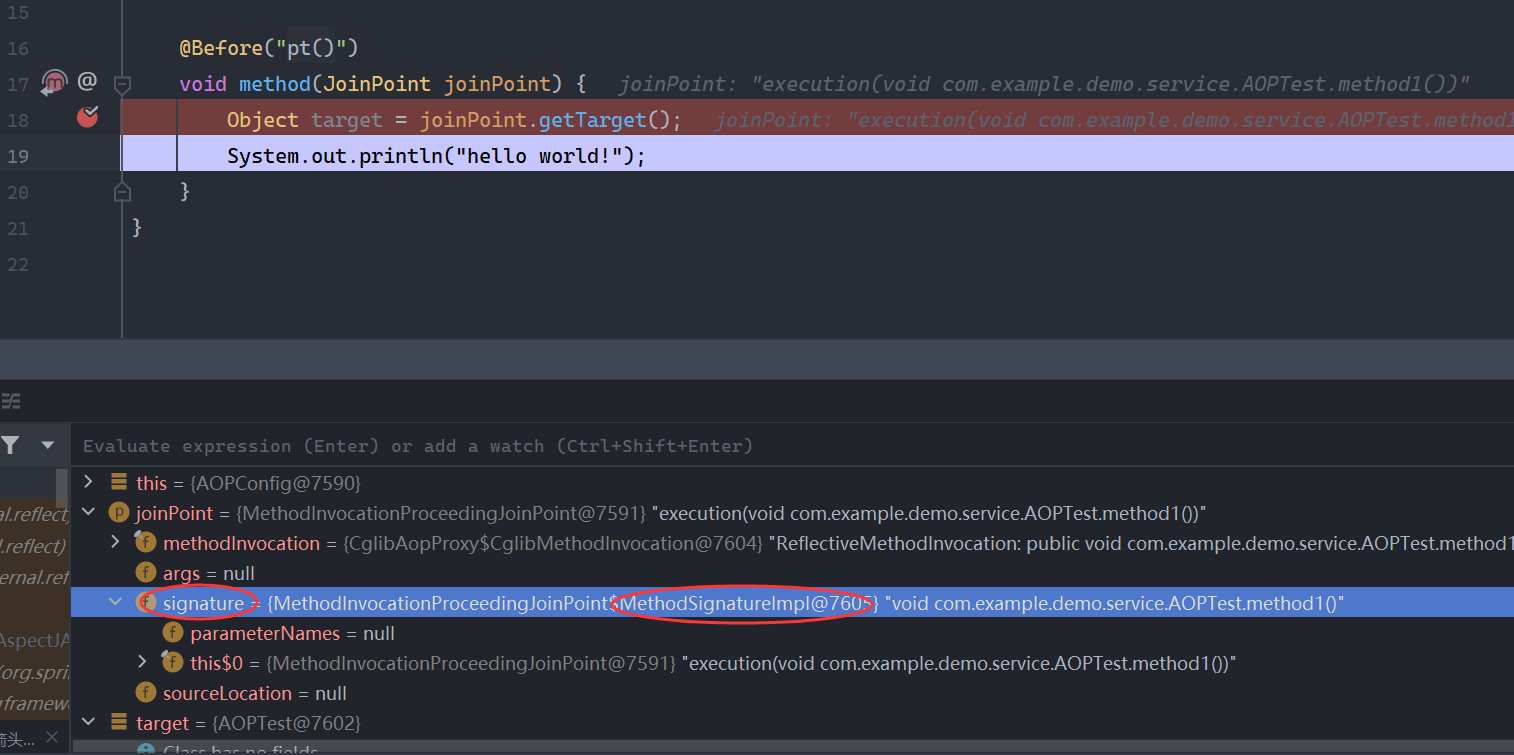Collapse the method fold marker at line 17
The image size is (1514, 755).
(122, 85)
